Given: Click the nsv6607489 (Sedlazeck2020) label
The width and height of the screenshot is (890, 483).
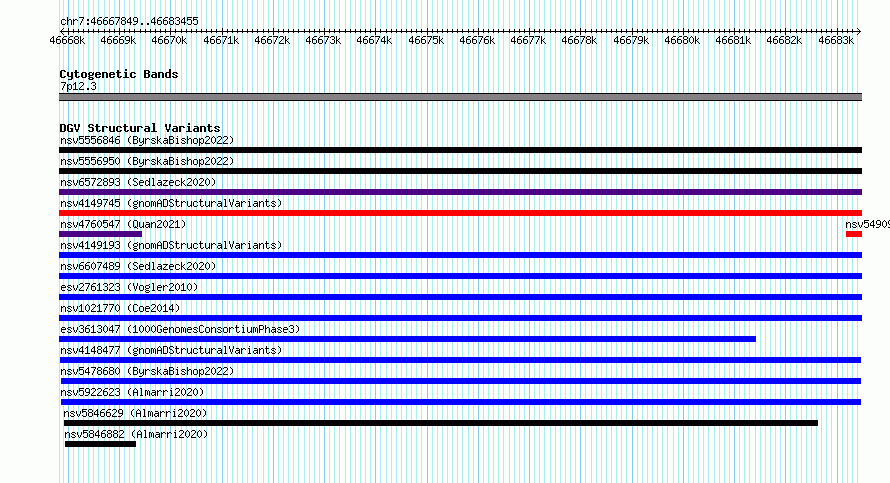Looking at the screenshot, I should click(x=138, y=266).
